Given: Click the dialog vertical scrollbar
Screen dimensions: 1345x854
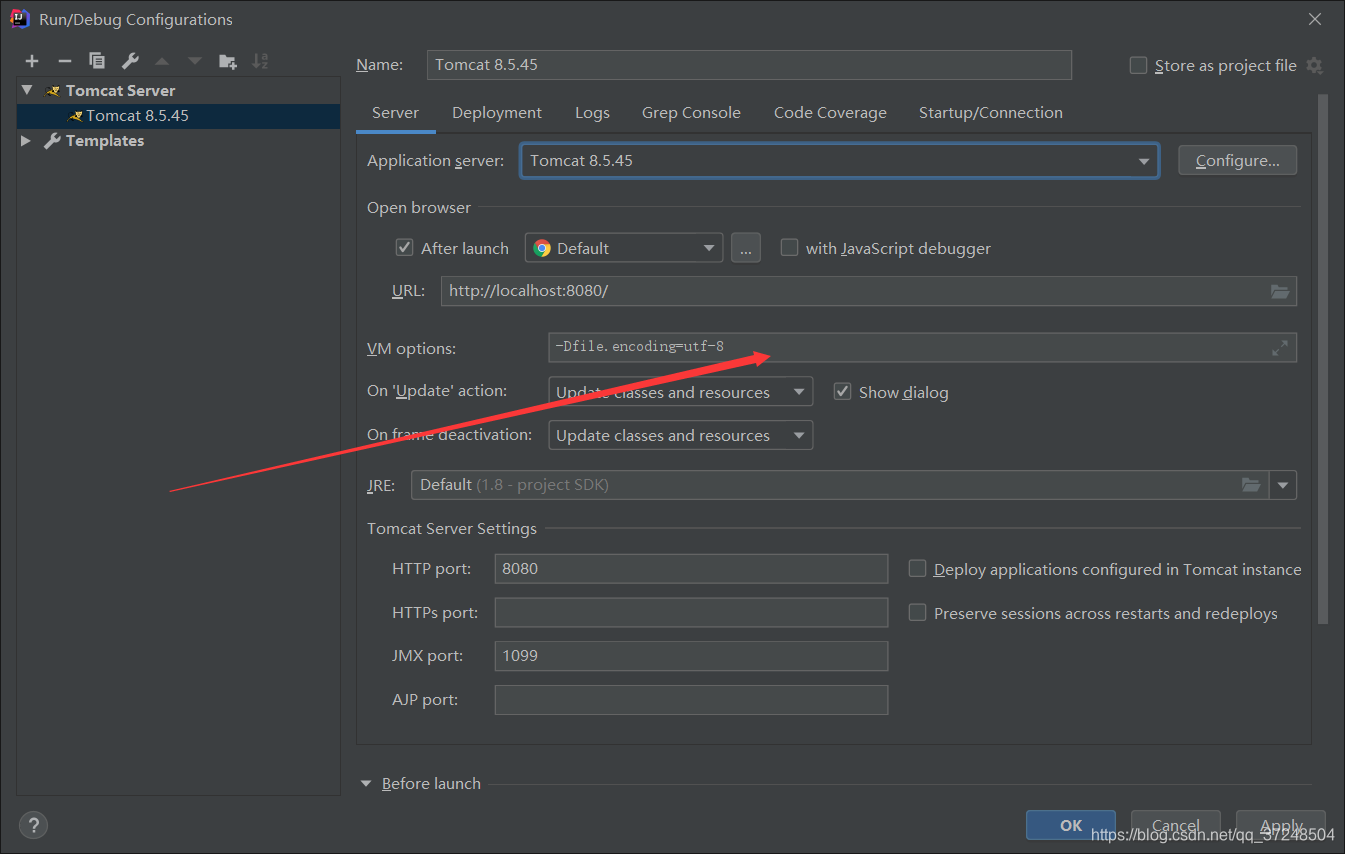Looking at the screenshot, I should [x=1323, y=360].
